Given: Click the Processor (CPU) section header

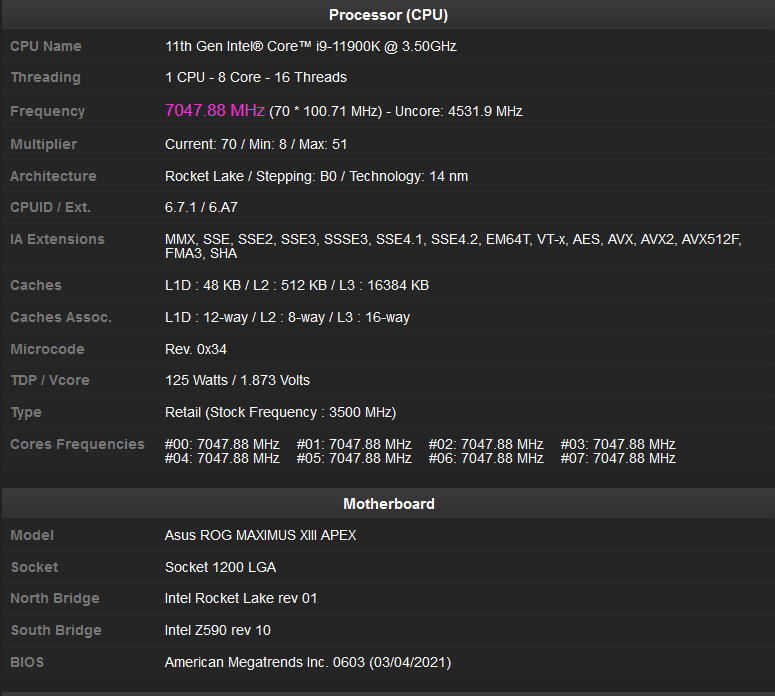Looking at the screenshot, I should (388, 15).
